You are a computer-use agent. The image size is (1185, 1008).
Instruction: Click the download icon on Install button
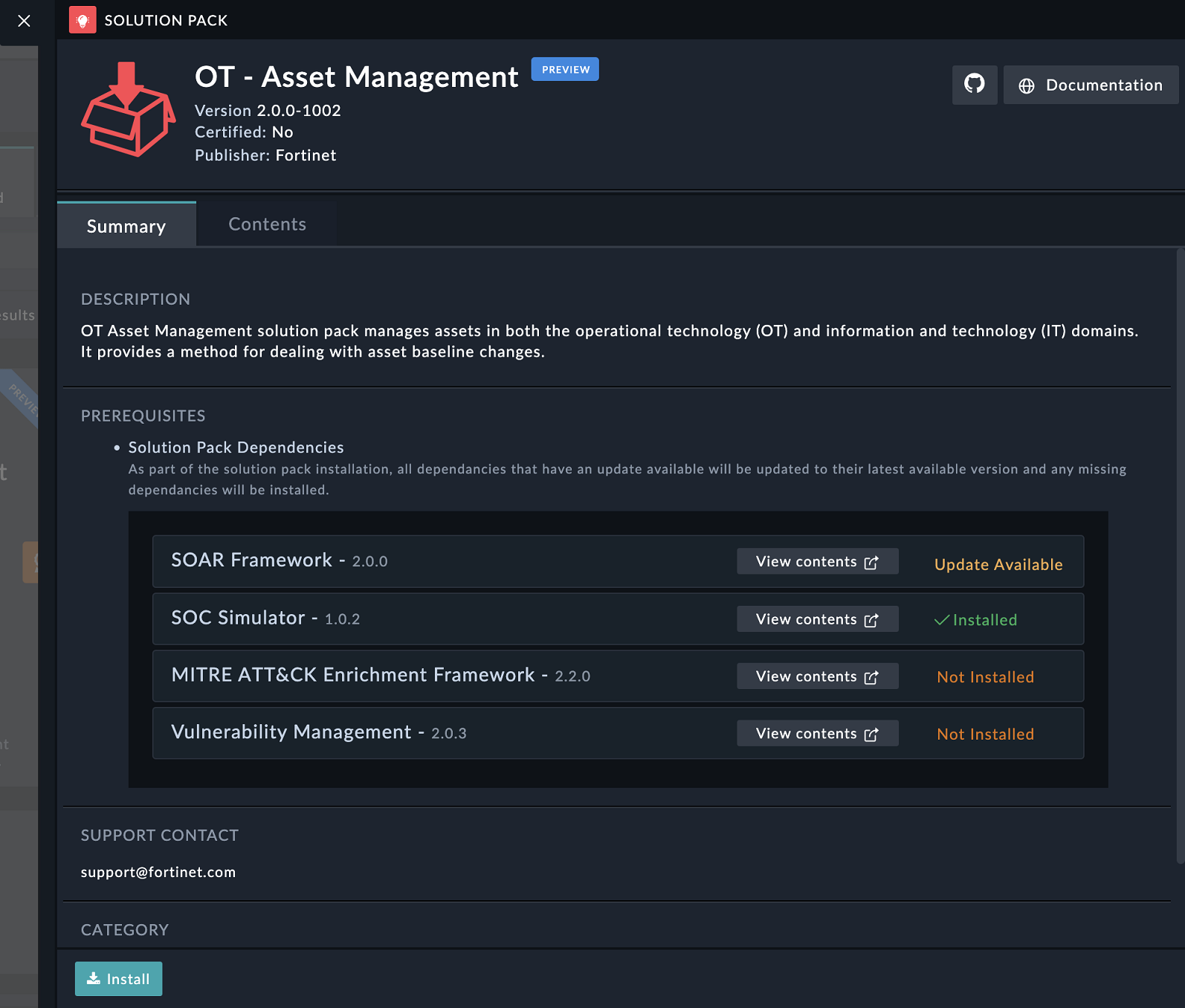pos(94,978)
